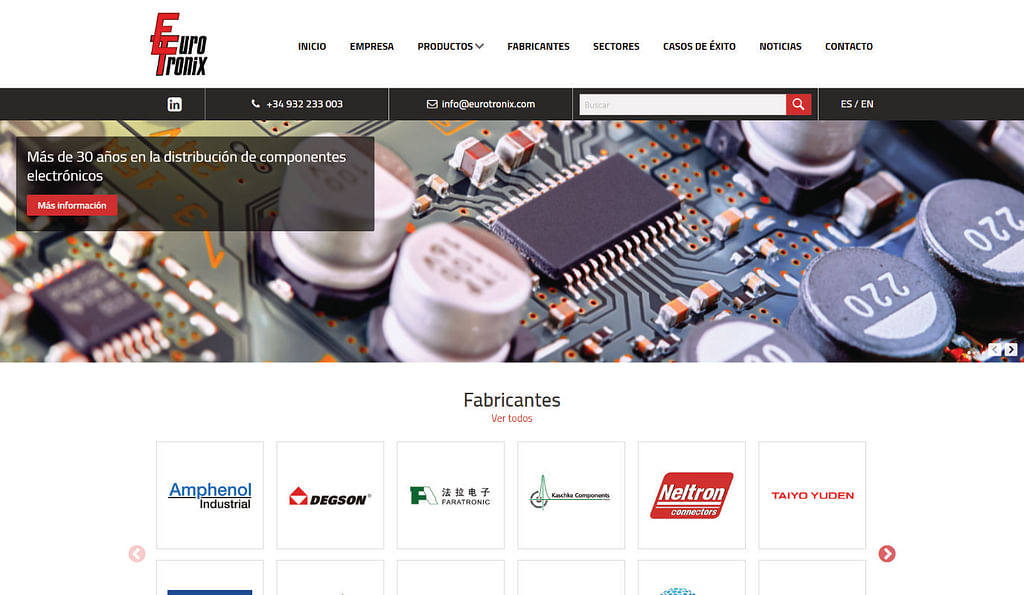Image resolution: width=1024 pixels, height=595 pixels.
Task: Select the Amphenol Industrial logo
Action: pyautogui.click(x=210, y=495)
